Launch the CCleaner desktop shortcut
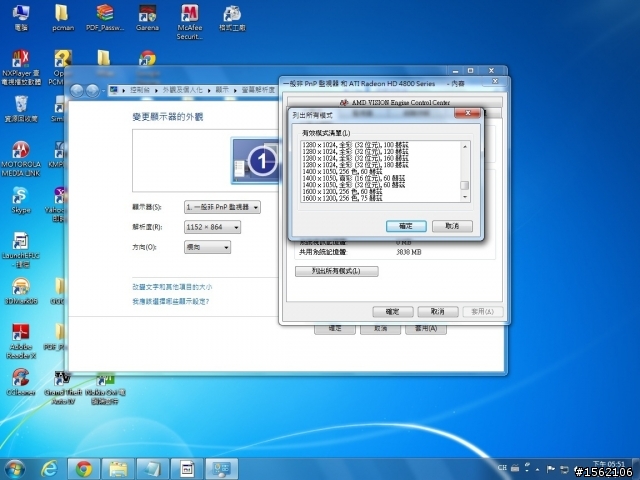640x480 pixels. tap(20, 382)
